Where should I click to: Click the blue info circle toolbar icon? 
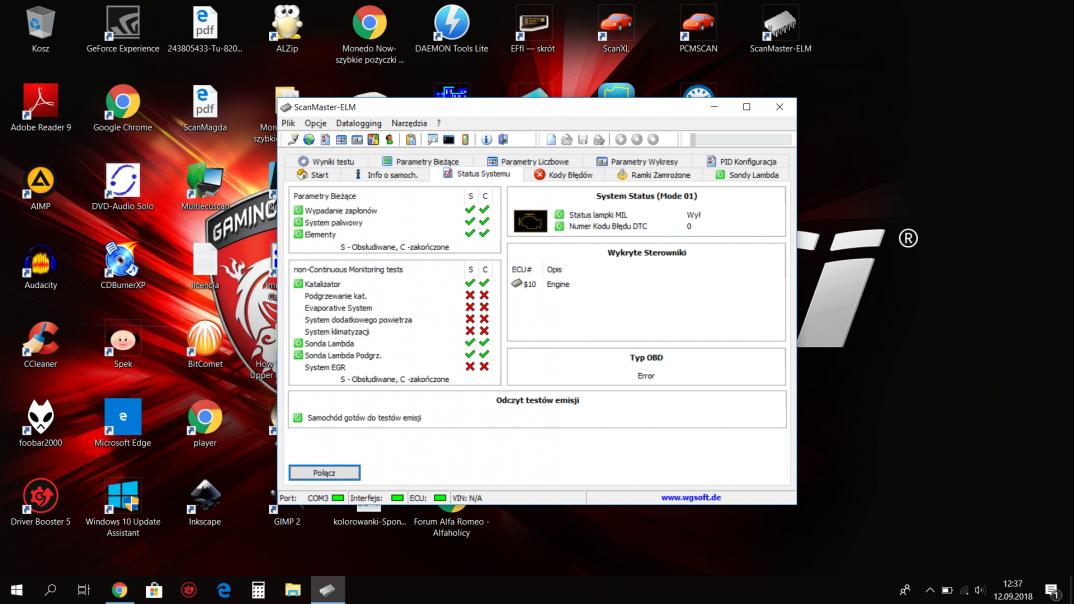click(486, 140)
